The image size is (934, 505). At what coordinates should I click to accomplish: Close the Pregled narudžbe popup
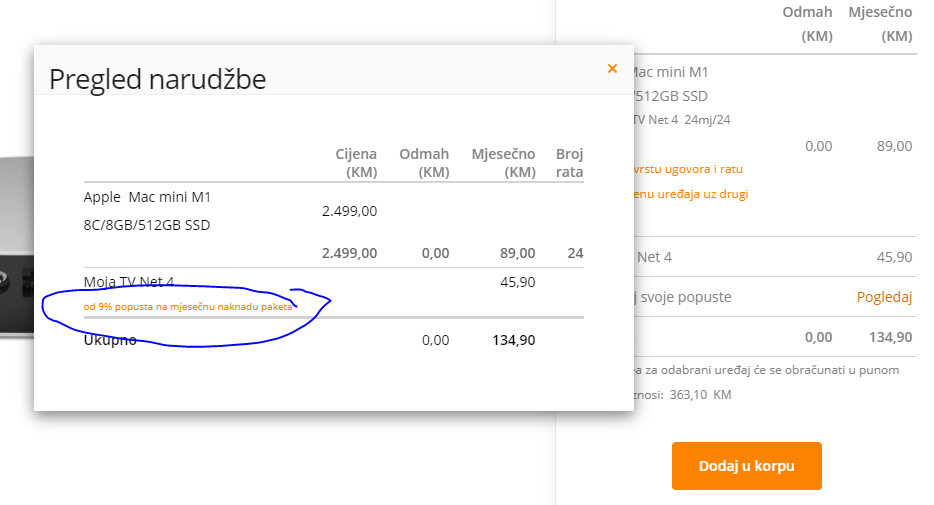click(612, 68)
